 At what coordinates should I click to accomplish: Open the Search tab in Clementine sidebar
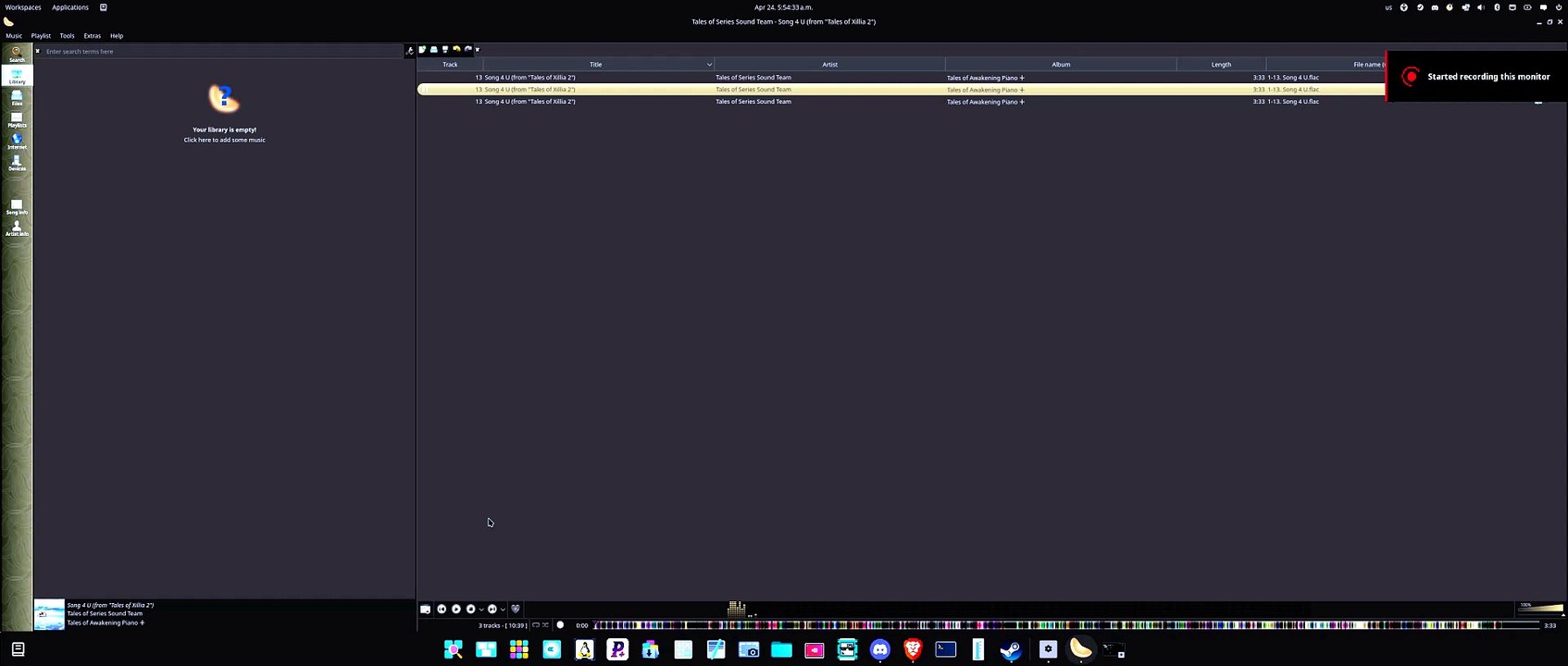[x=17, y=55]
